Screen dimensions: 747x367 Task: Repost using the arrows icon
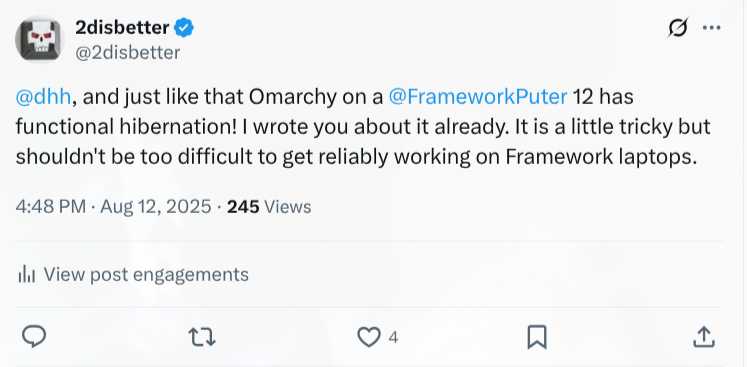click(x=202, y=337)
